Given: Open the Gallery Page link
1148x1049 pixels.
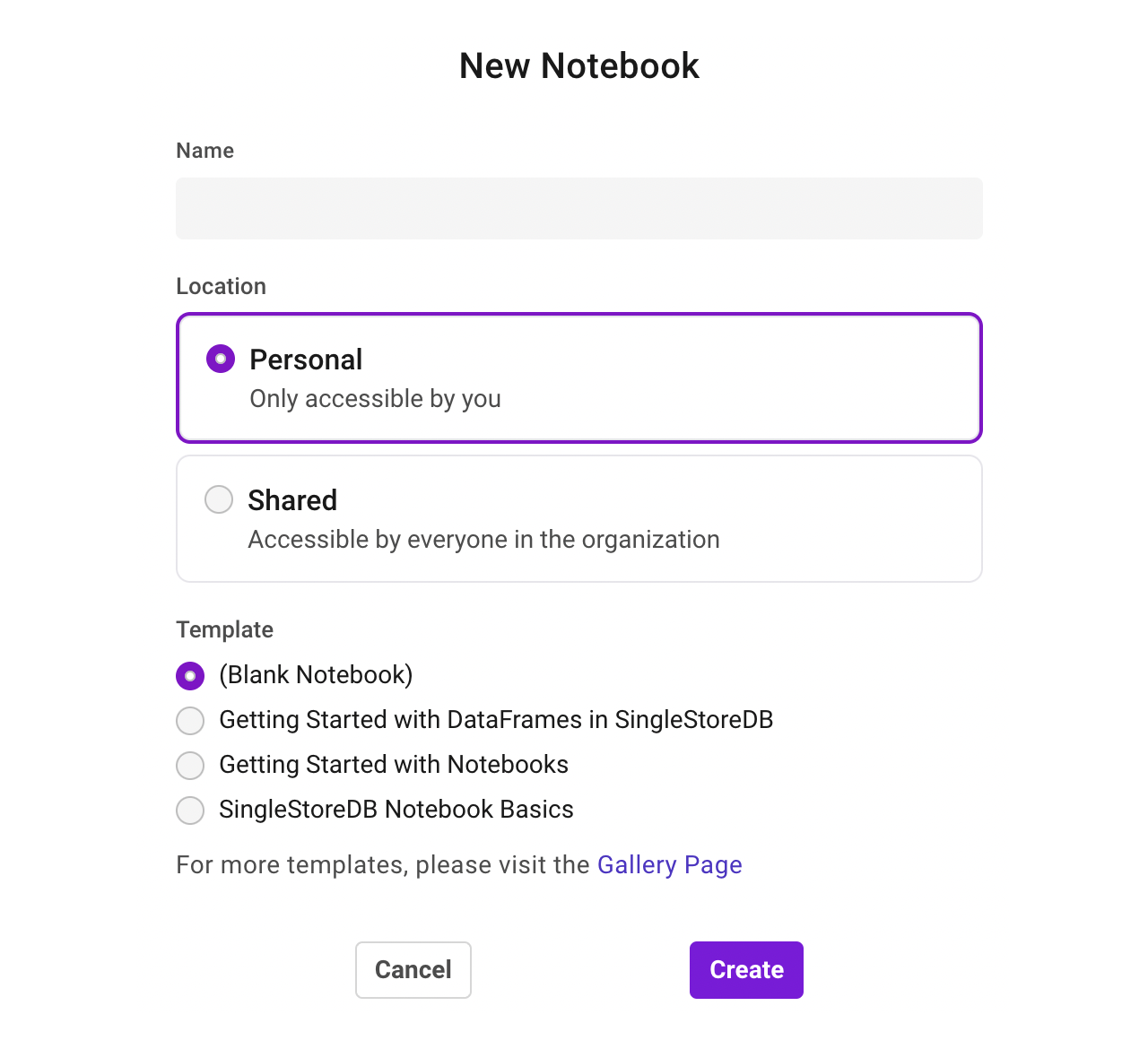Looking at the screenshot, I should pyautogui.click(x=669, y=864).
